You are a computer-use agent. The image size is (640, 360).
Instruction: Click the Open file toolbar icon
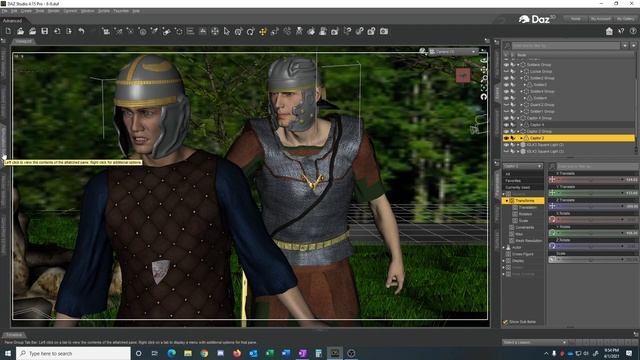point(20,31)
